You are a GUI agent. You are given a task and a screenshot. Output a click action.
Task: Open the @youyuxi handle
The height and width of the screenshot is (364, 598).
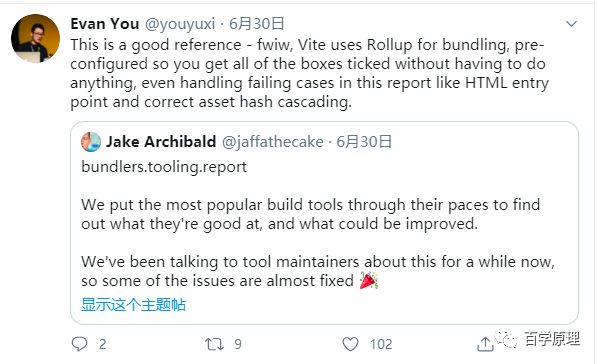[x=180, y=24]
